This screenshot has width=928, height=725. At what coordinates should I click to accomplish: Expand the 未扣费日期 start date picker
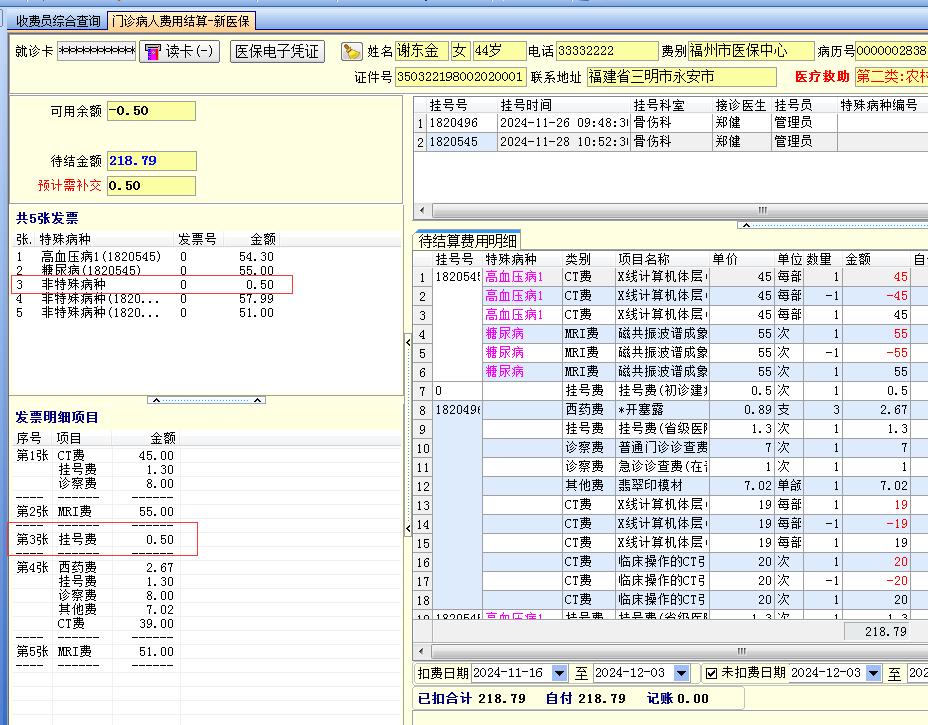(x=873, y=673)
